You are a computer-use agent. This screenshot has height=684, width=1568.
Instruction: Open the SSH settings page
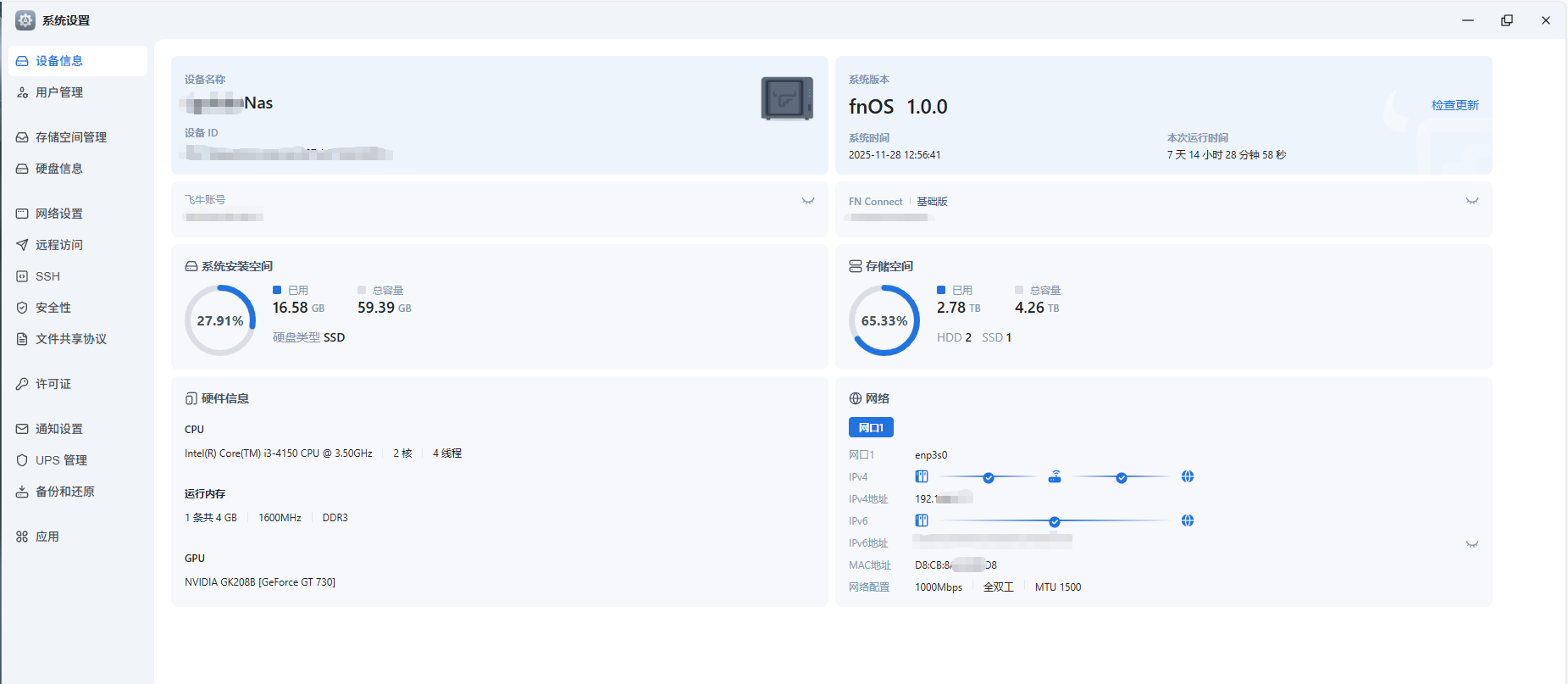(x=78, y=276)
